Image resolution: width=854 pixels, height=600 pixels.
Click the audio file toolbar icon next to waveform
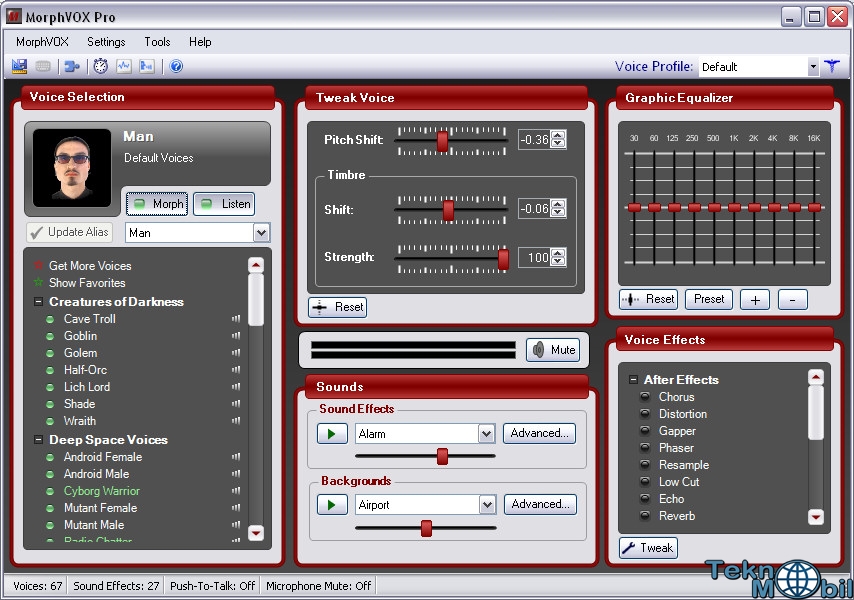click(147, 66)
